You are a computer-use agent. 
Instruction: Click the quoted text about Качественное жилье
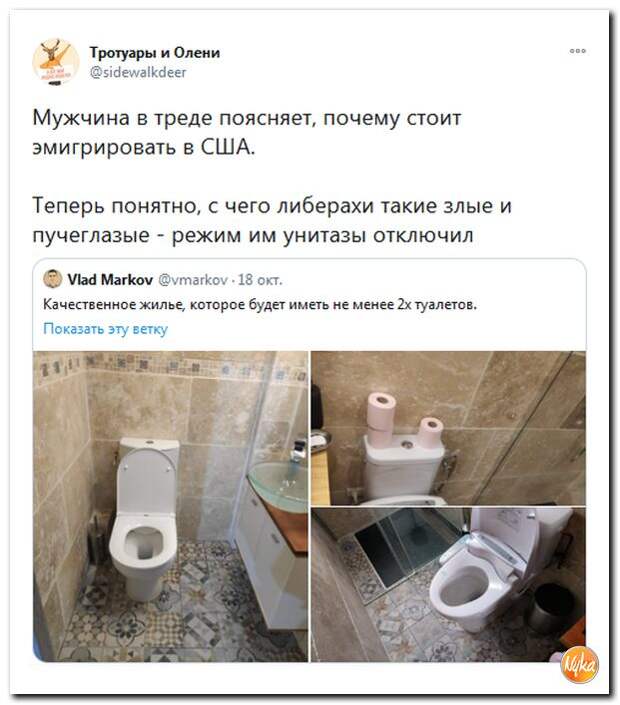pyautogui.click(x=260, y=305)
